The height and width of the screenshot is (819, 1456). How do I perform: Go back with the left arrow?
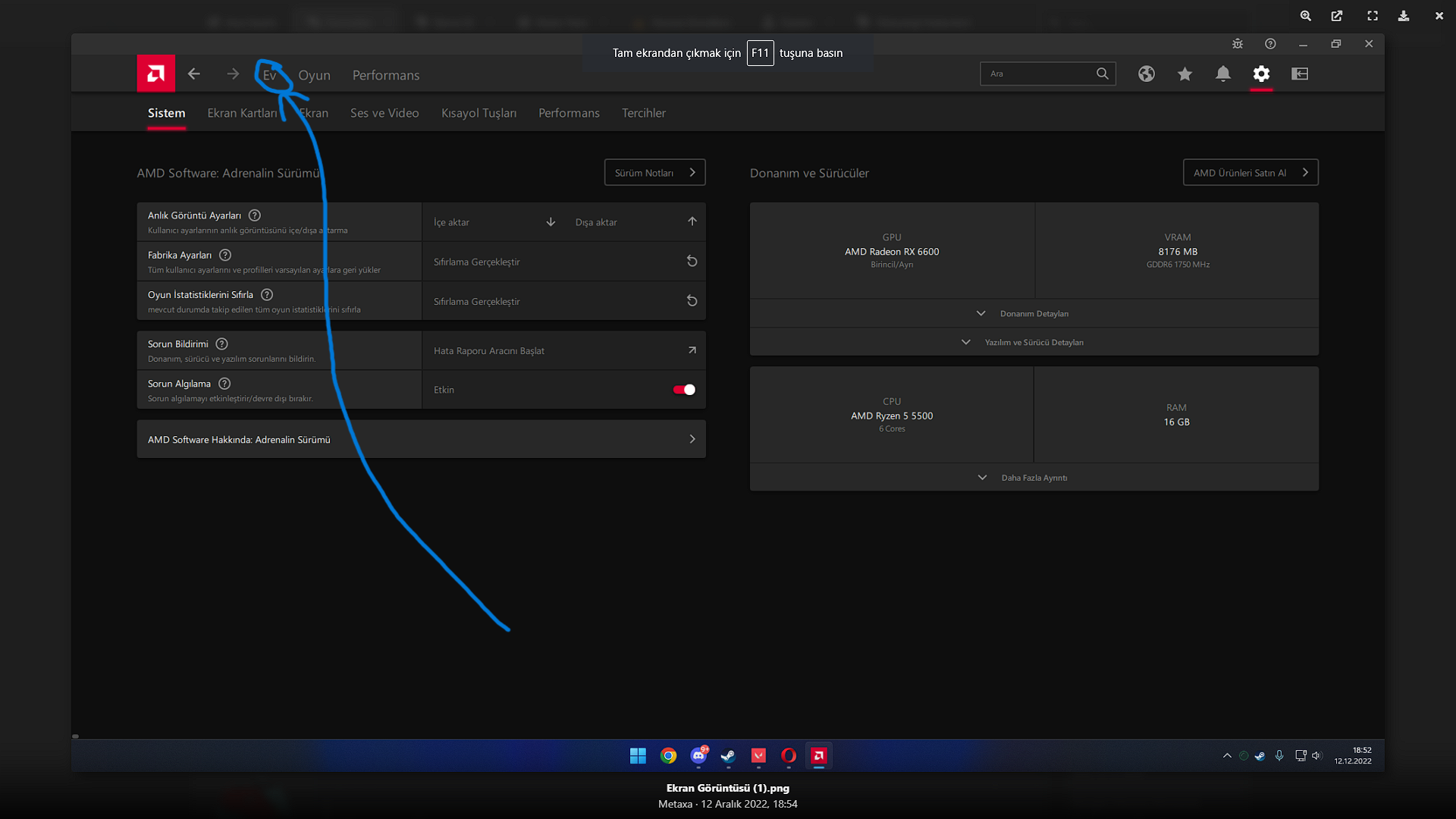pos(194,74)
